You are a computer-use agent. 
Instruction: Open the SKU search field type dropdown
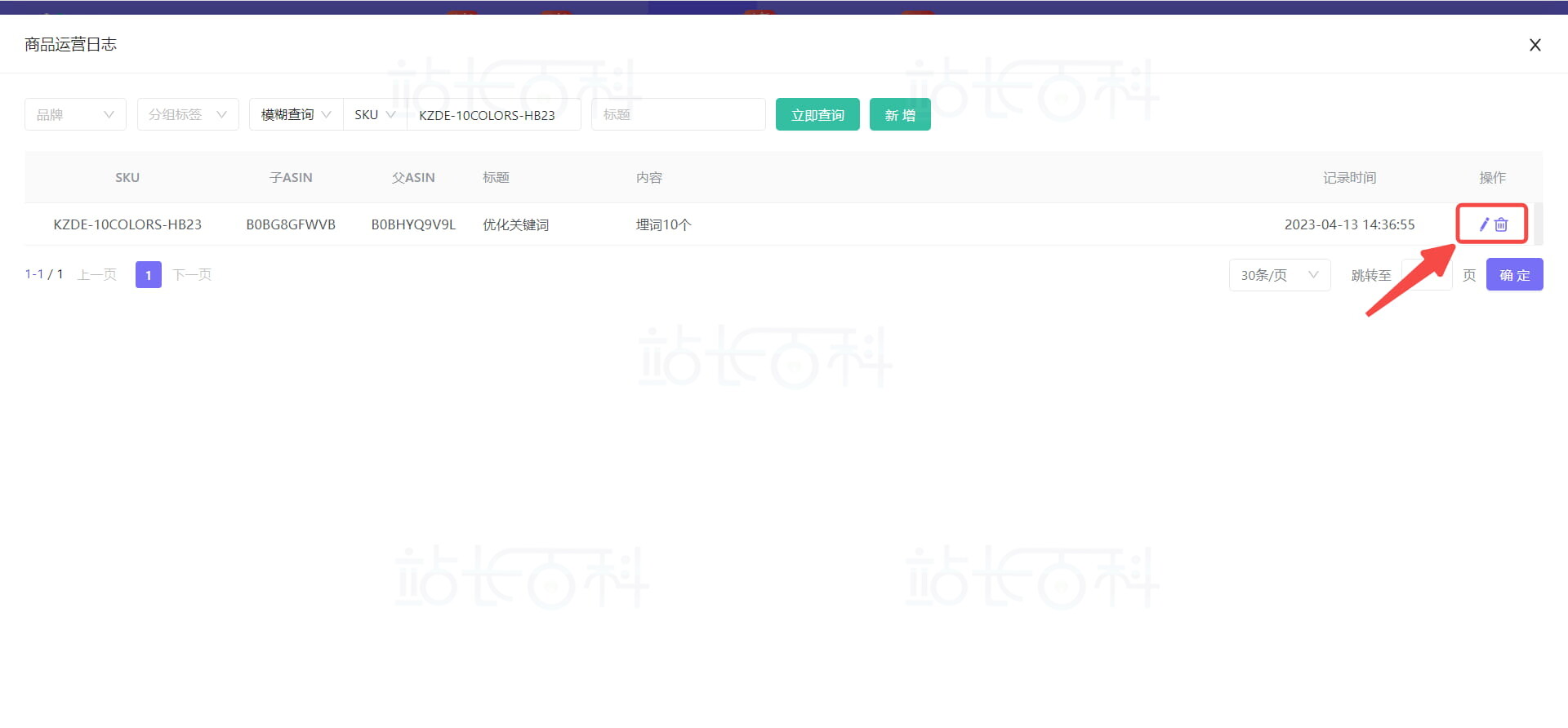375,114
